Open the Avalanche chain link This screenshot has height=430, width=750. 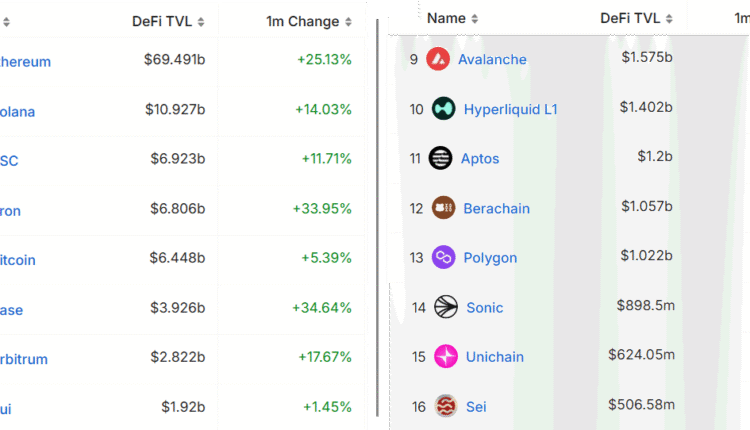coord(492,59)
